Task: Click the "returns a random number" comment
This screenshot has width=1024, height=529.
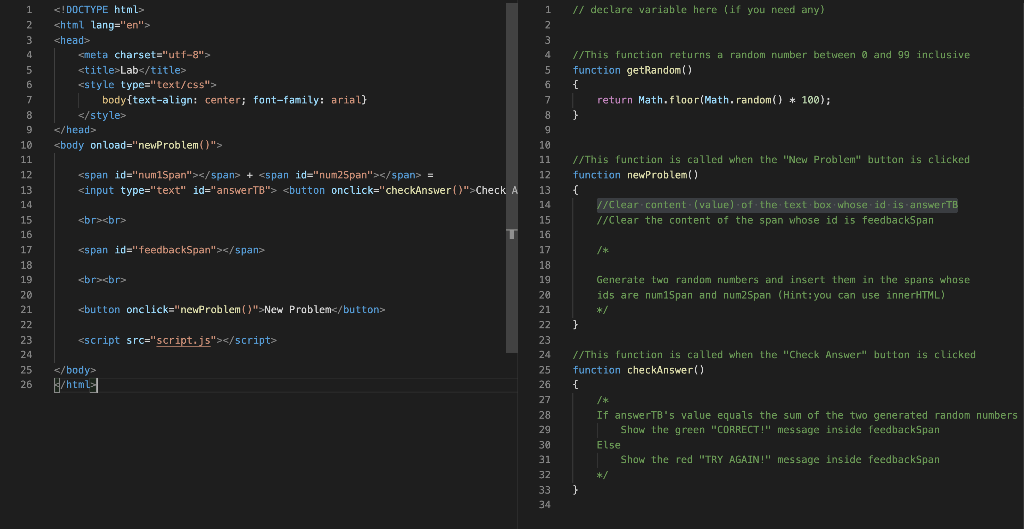Action: click(771, 55)
